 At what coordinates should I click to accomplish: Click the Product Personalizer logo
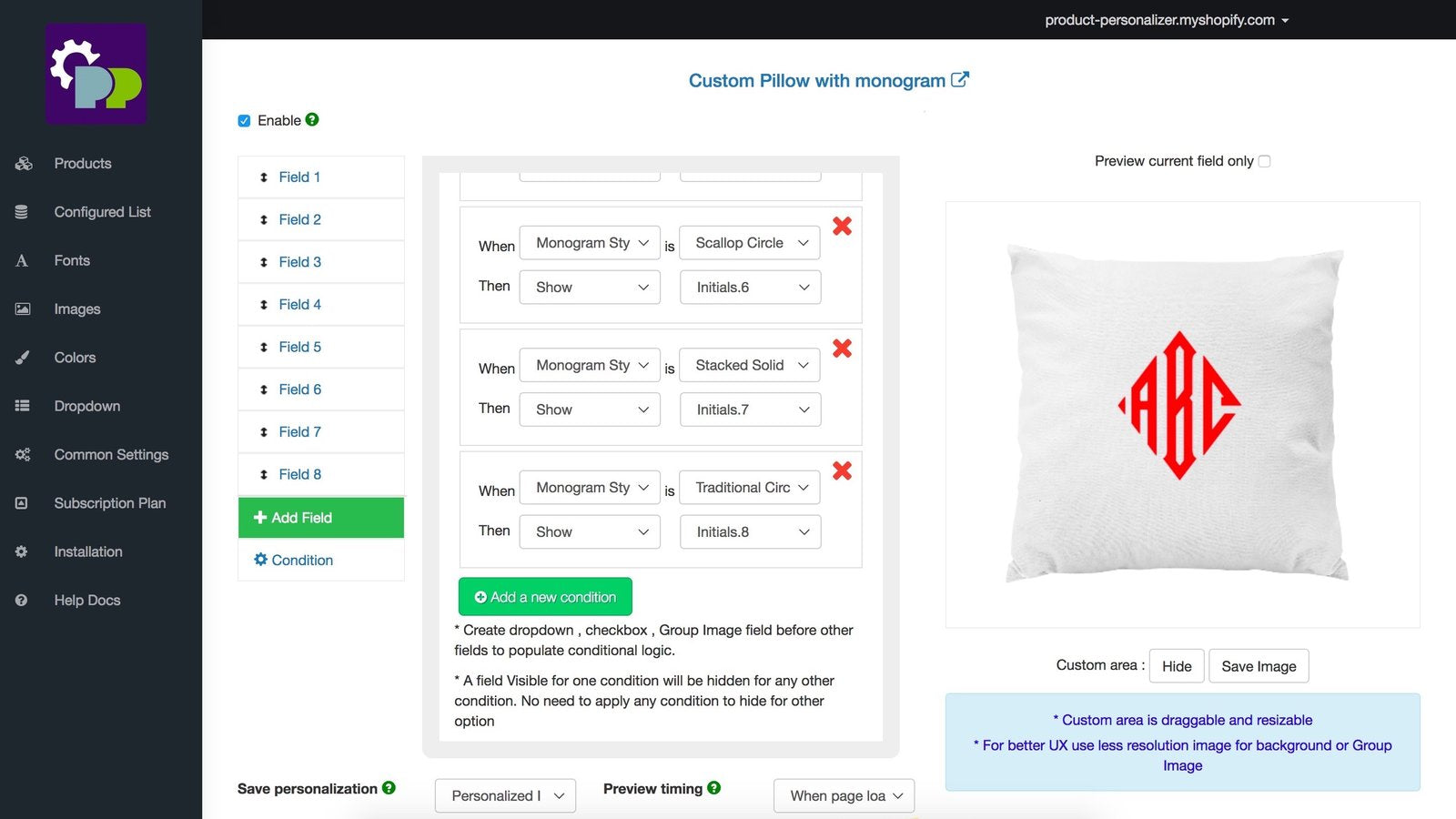click(x=96, y=75)
